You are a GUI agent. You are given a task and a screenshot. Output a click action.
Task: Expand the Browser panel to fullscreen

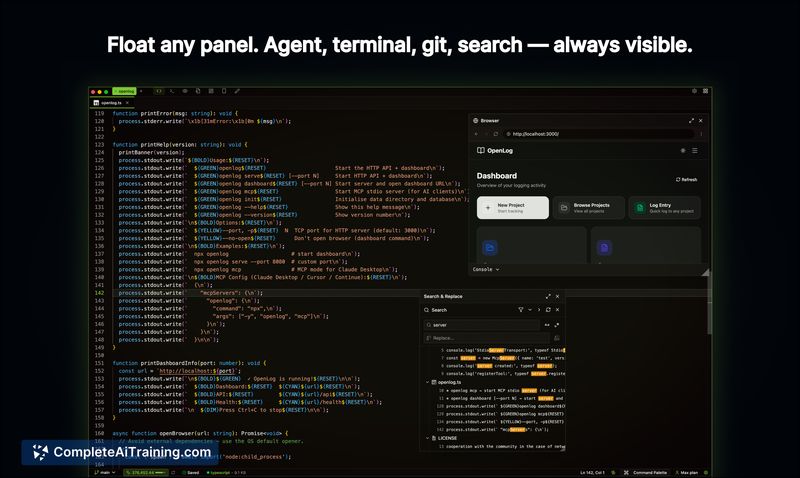click(x=691, y=120)
